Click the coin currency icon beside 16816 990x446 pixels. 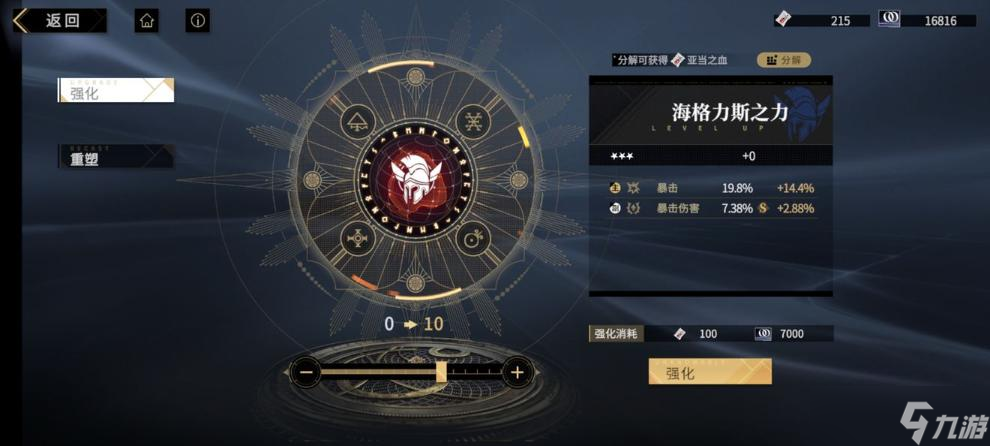tap(889, 20)
